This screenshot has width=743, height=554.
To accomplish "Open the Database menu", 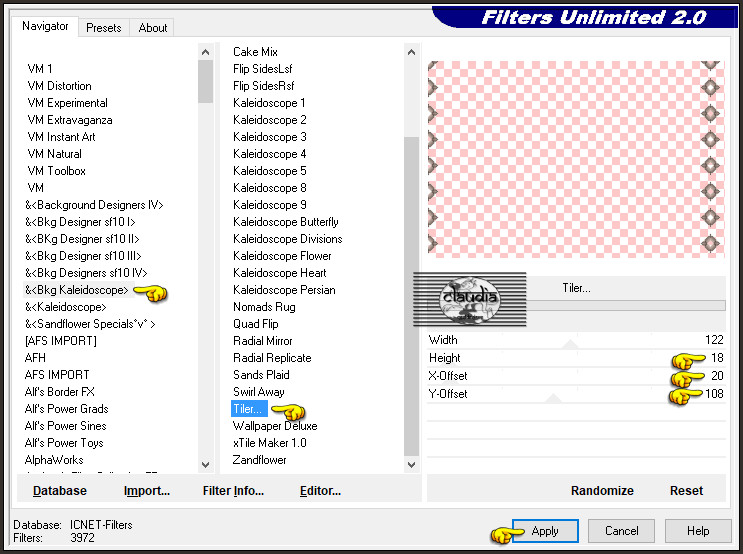I will [60, 490].
